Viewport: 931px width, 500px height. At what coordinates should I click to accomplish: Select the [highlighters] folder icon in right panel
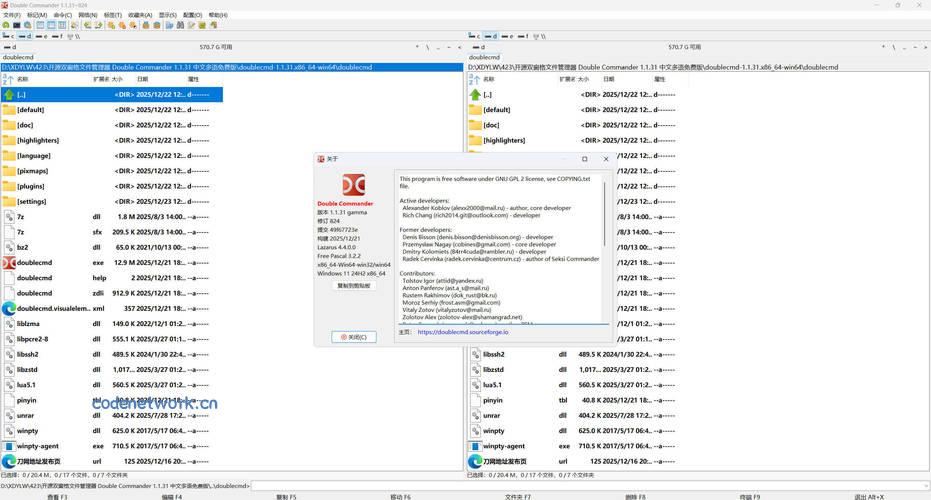[475, 140]
